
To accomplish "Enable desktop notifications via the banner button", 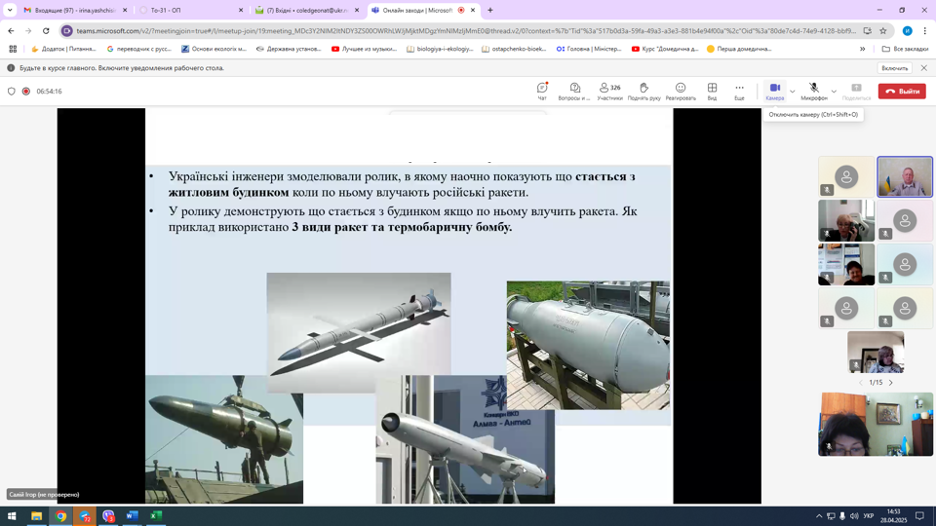I will (894, 68).
